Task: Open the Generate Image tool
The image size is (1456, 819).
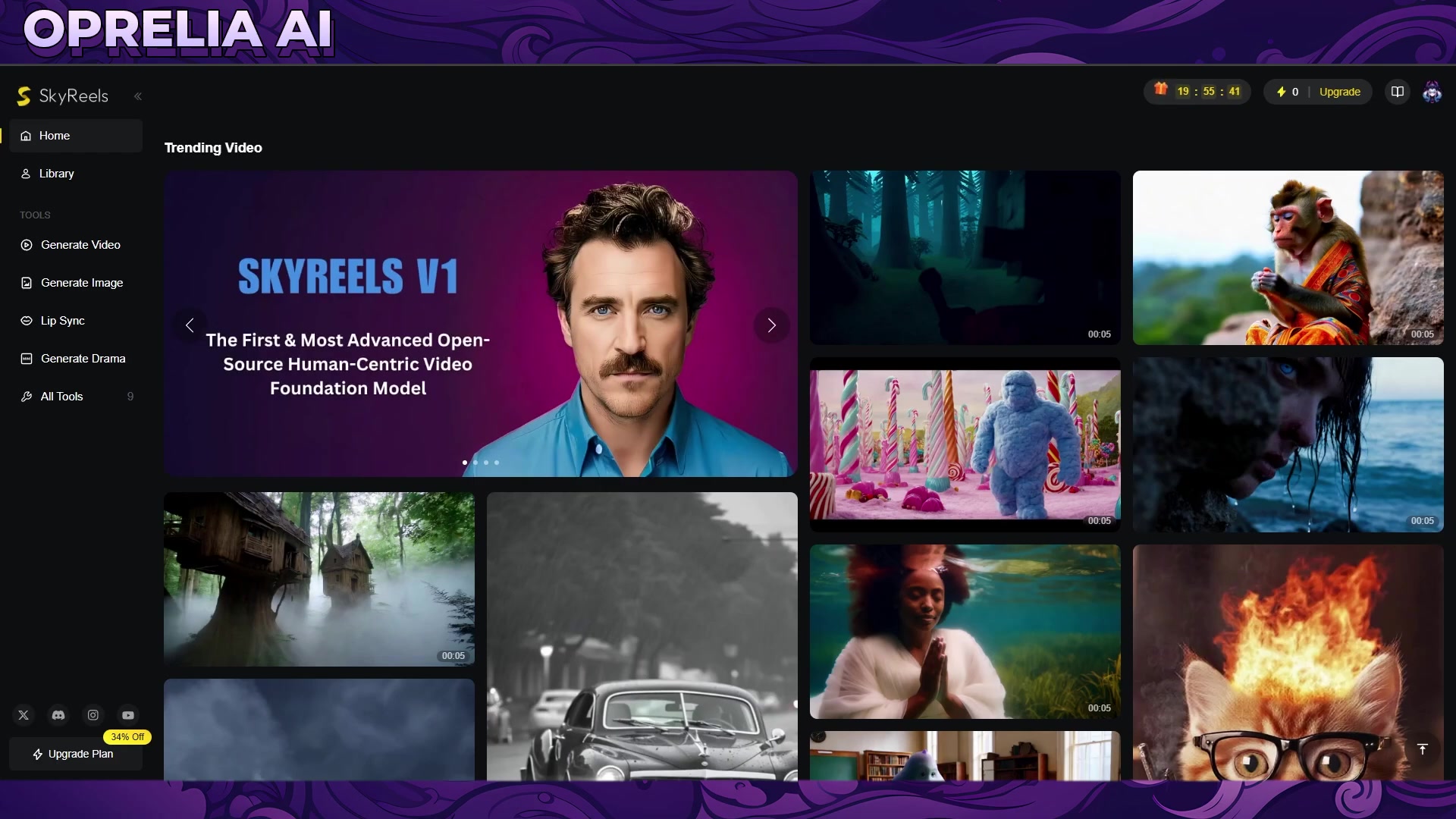Action: 76,283
